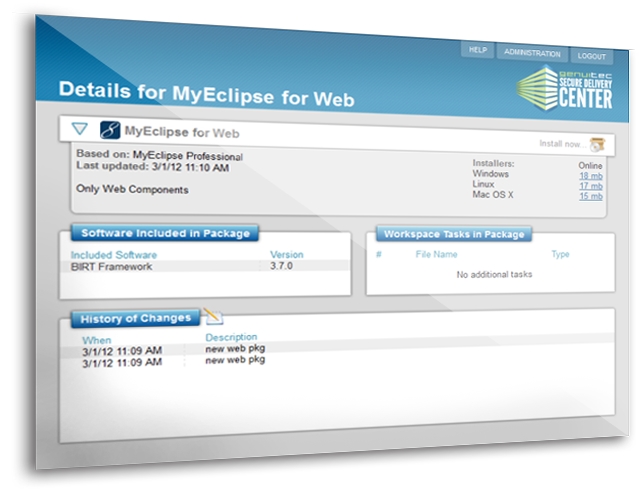Open the History of Changes edit pencil icon
Screen dimensions: 639x492
click(213, 316)
